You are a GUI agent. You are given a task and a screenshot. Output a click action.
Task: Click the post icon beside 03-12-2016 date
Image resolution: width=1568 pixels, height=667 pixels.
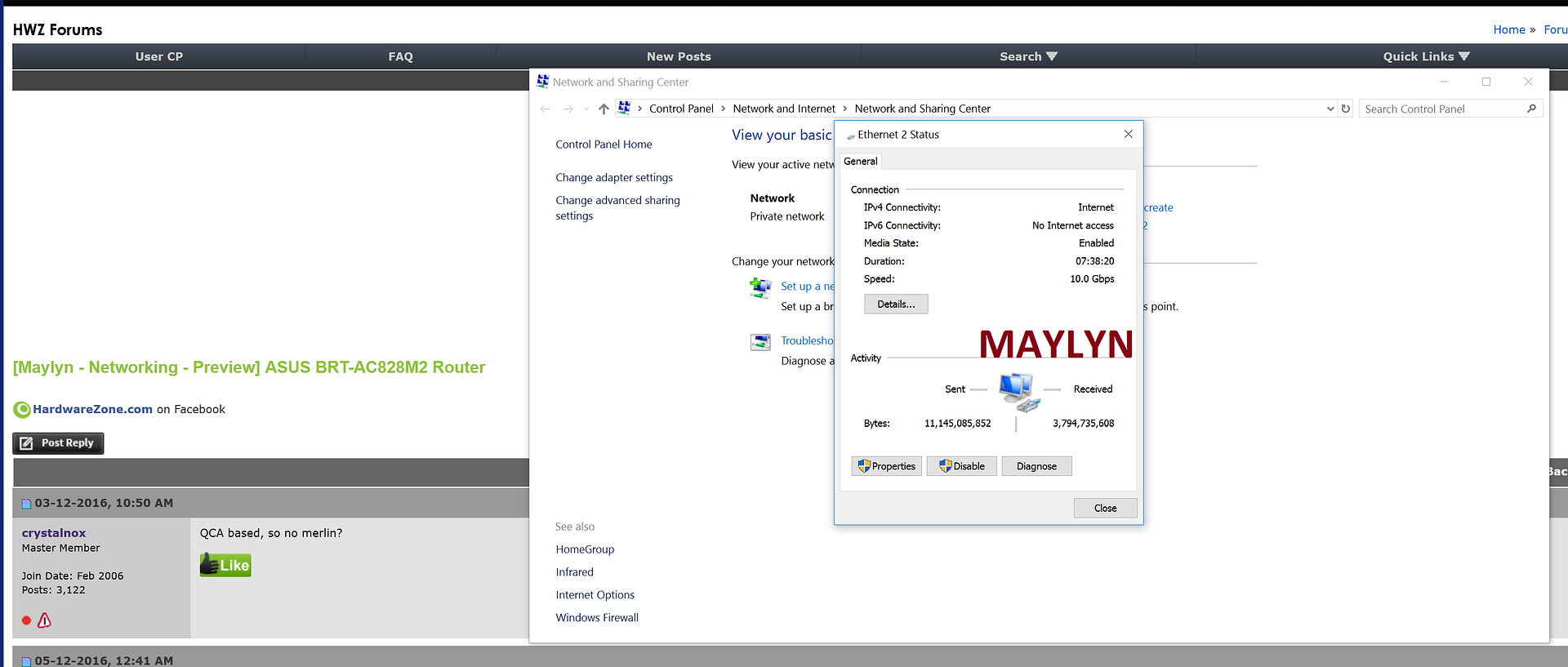click(26, 504)
